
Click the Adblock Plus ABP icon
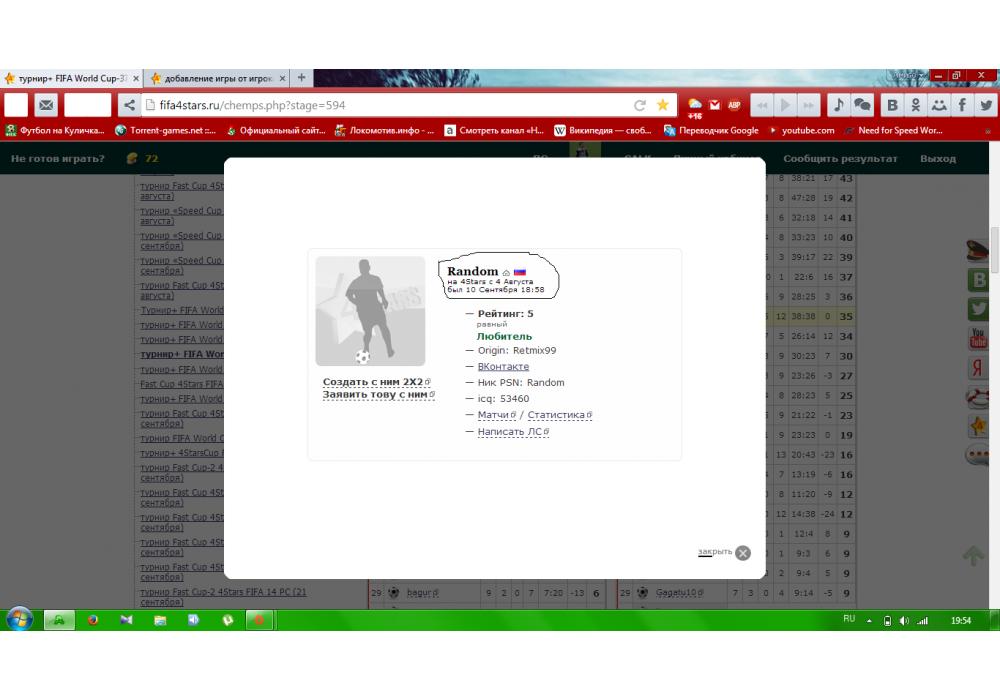coord(734,105)
